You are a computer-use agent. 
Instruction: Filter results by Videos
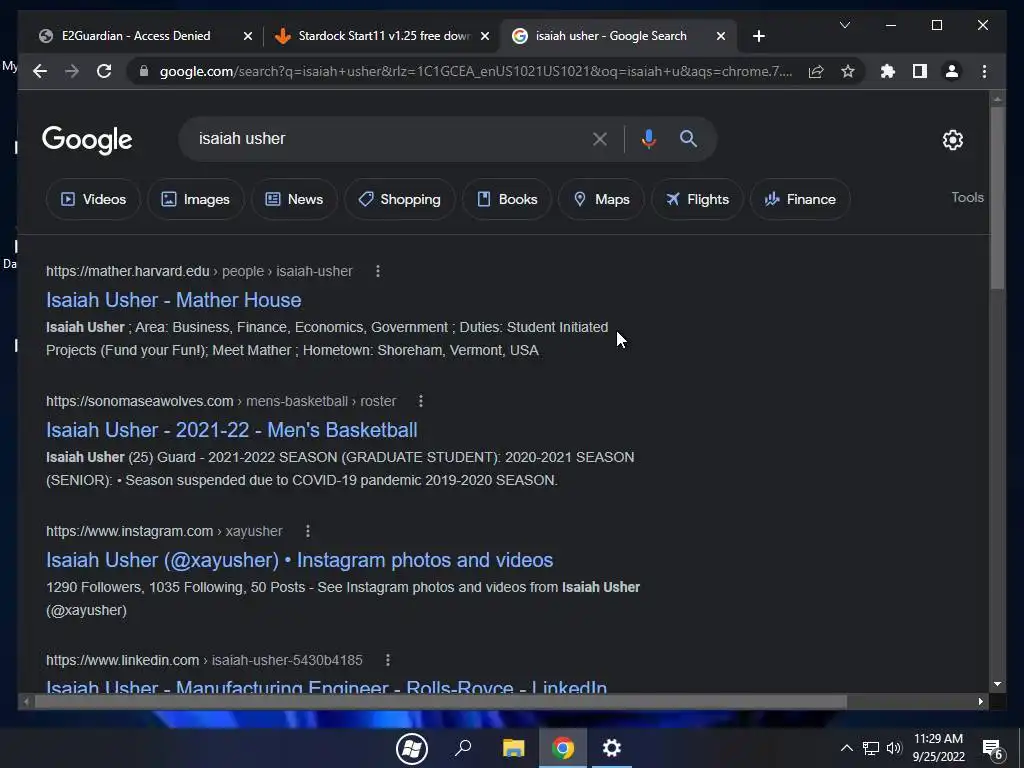pyautogui.click(x=93, y=199)
